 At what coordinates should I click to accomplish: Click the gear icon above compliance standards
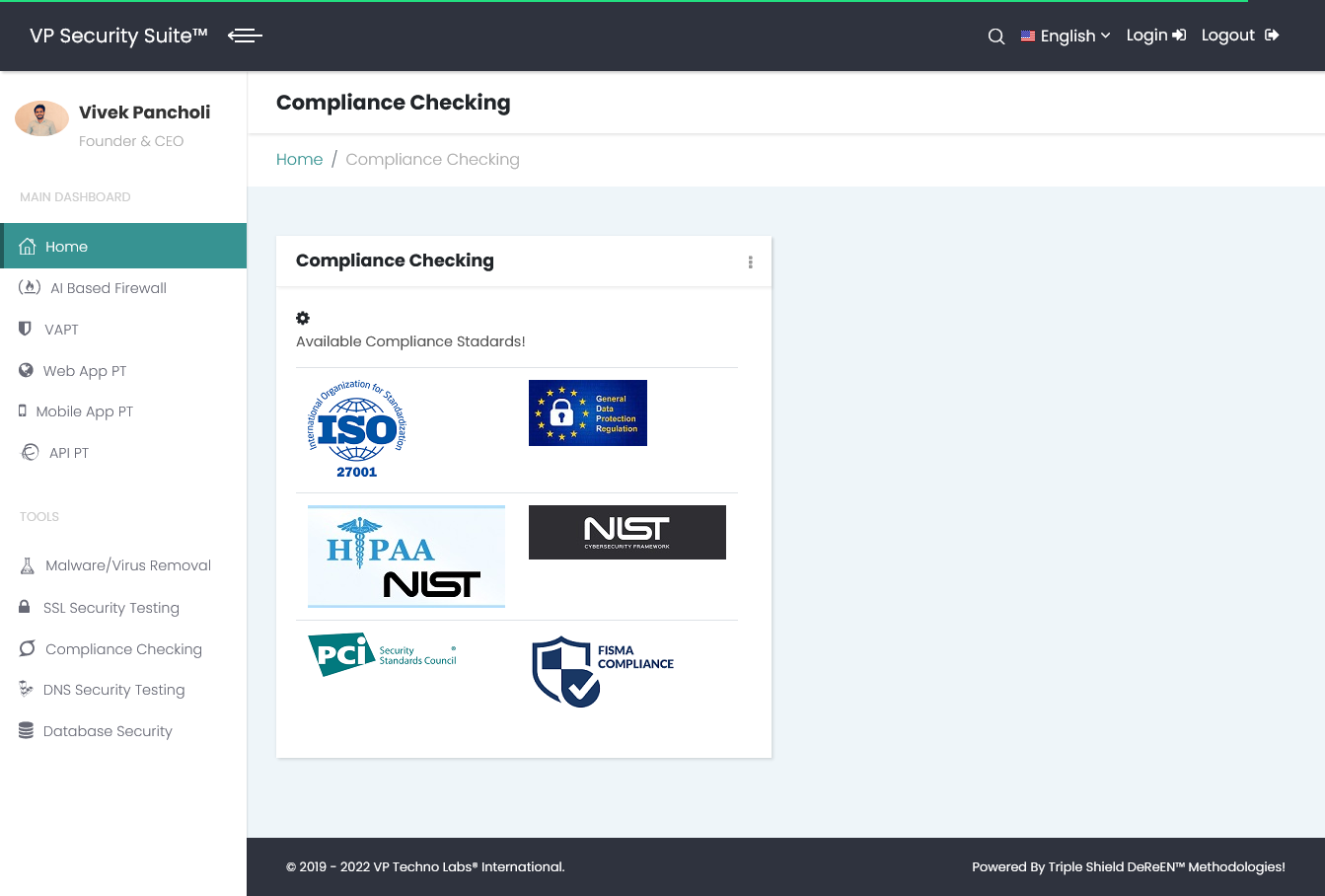(303, 318)
